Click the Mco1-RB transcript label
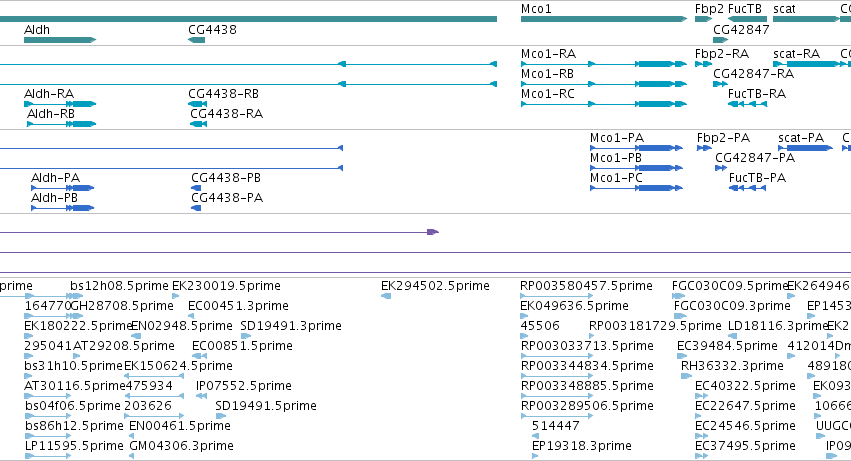 coord(547,74)
